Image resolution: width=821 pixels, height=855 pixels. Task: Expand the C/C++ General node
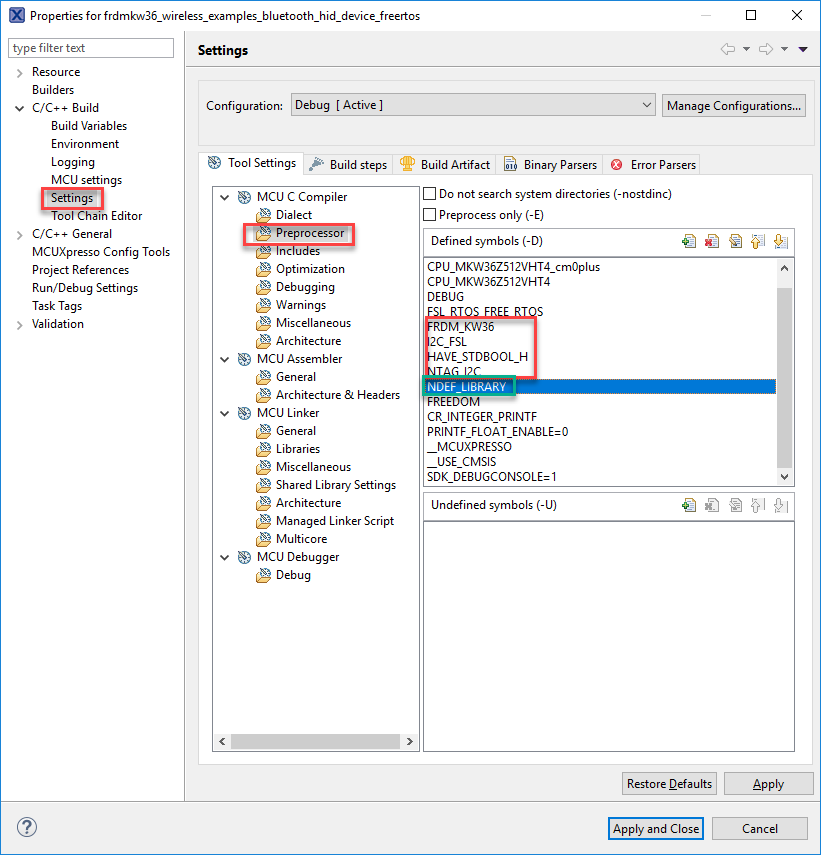click(20, 235)
